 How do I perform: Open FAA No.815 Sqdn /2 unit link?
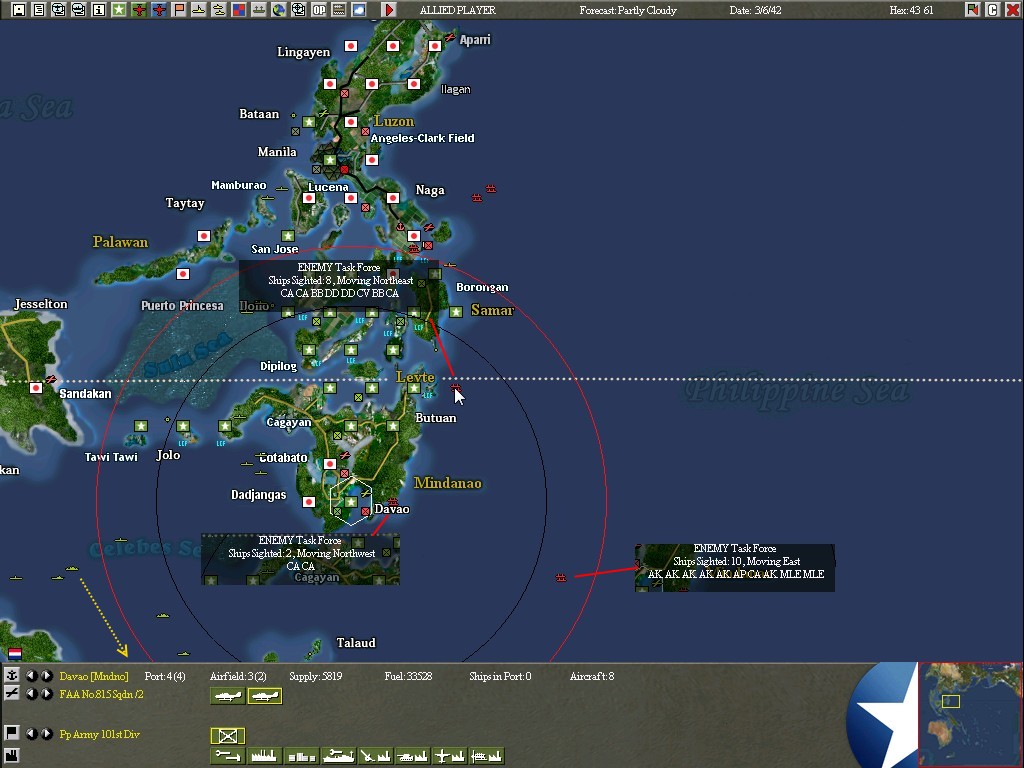(x=101, y=694)
